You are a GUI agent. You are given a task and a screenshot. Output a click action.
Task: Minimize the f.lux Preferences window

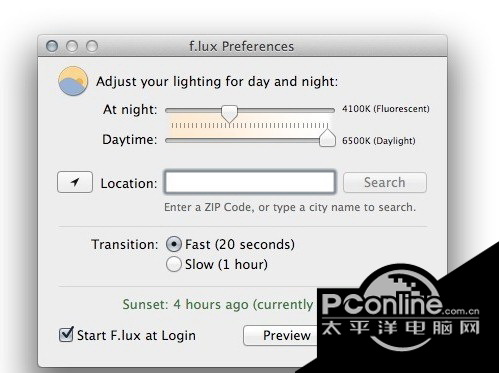72,46
